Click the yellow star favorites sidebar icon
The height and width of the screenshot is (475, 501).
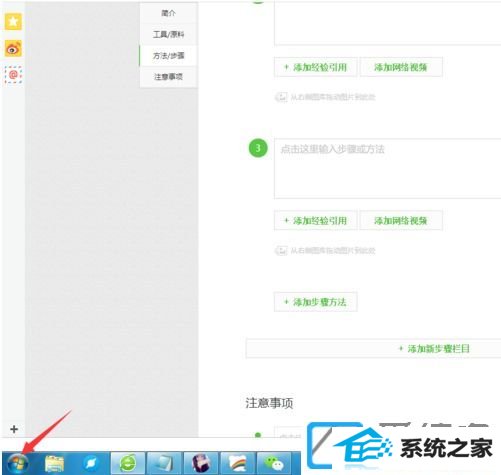pos(13,22)
